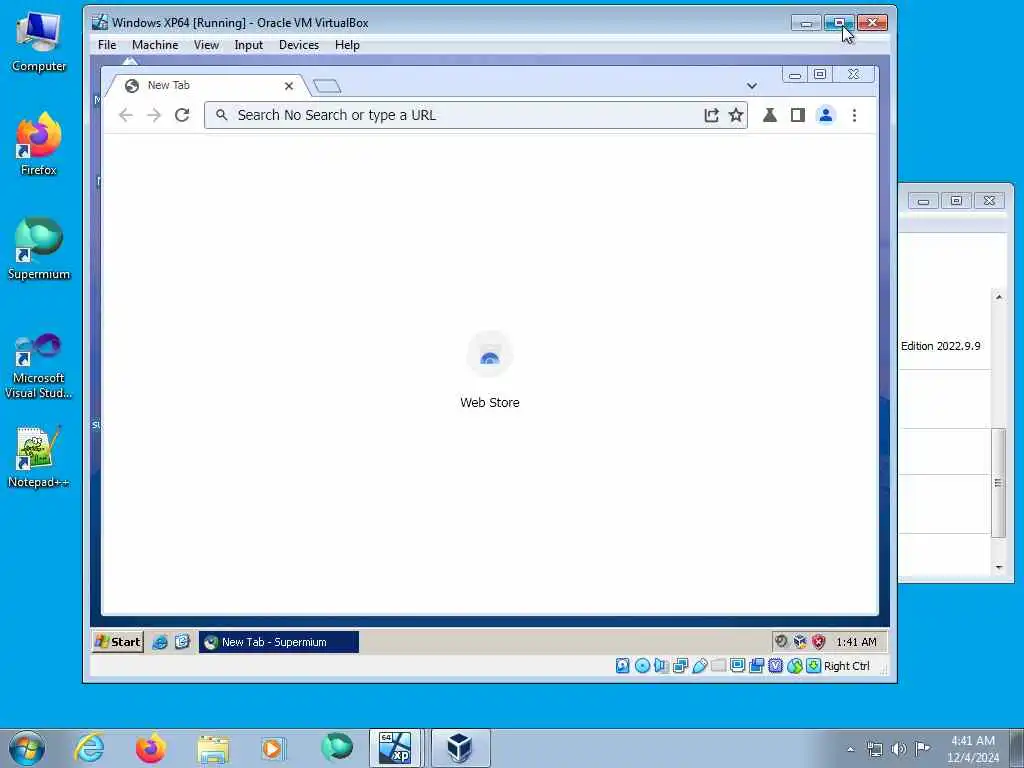Open File Explorer from the taskbar
Screen dimensions: 1024x768
coord(213,748)
